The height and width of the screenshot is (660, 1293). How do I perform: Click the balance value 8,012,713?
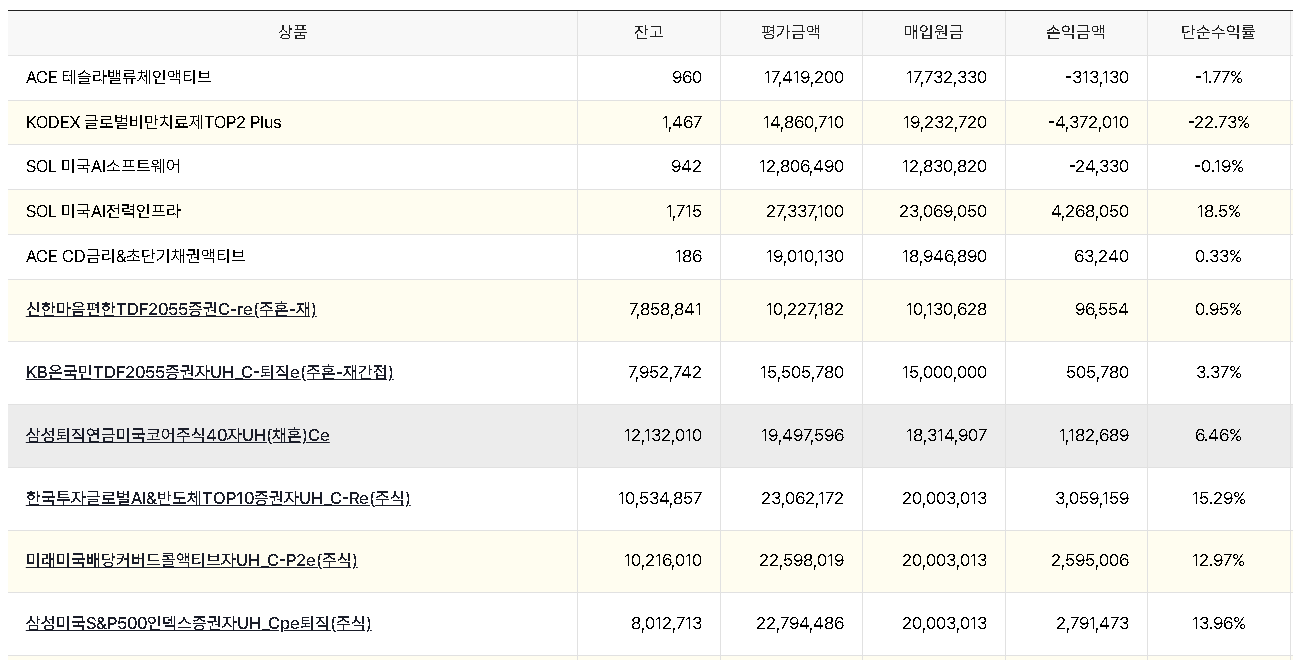tap(667, 624)
